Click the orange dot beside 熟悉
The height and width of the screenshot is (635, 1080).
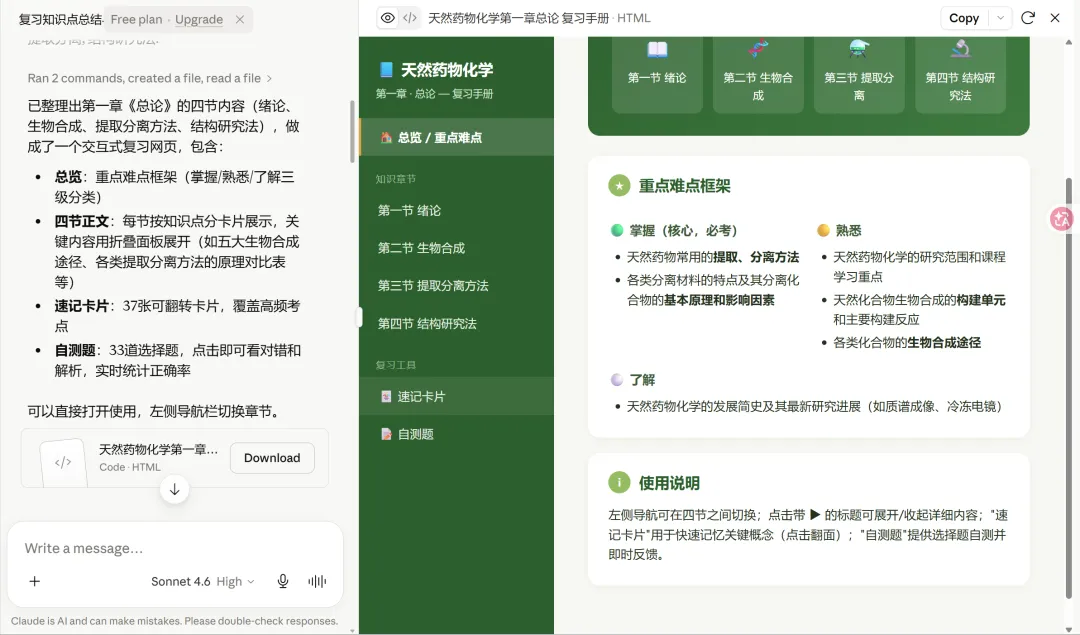tap(823, 230)
